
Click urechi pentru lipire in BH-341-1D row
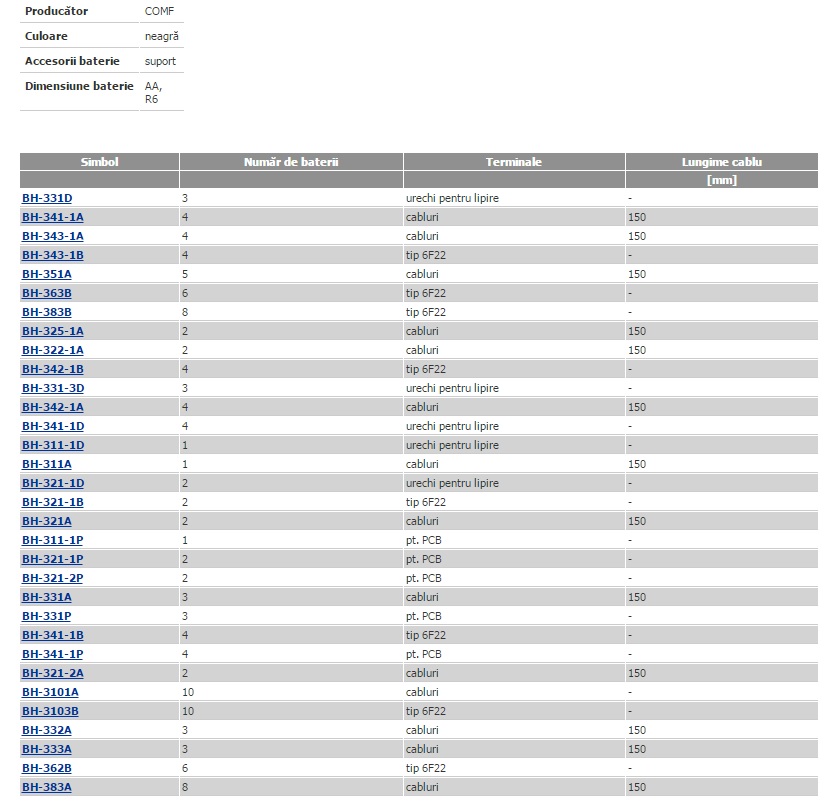[453, 426]
